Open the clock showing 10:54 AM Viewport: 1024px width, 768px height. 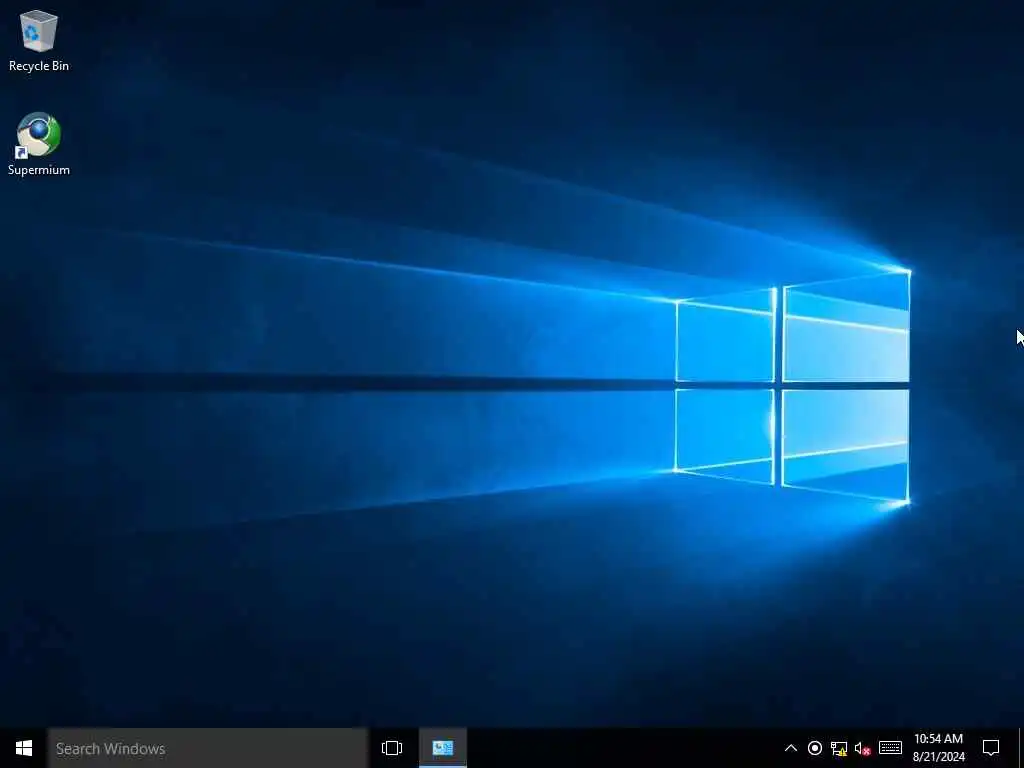(x=938, y=748)
